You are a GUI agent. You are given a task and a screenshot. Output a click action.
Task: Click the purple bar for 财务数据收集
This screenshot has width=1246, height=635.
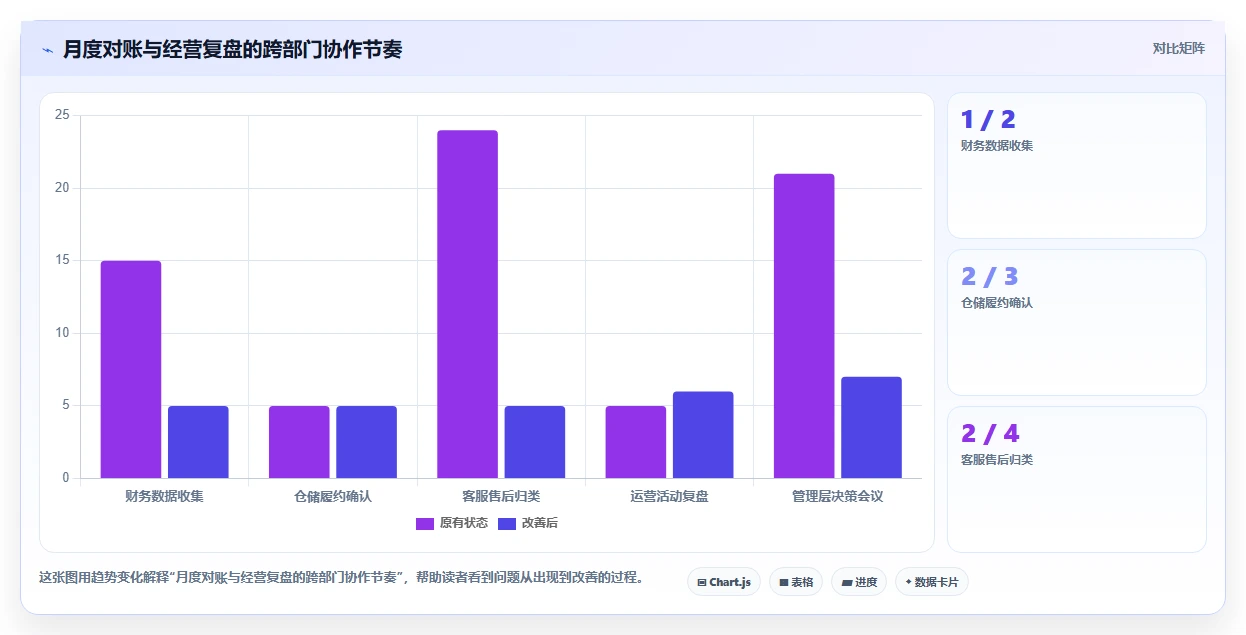click(131, 369)
